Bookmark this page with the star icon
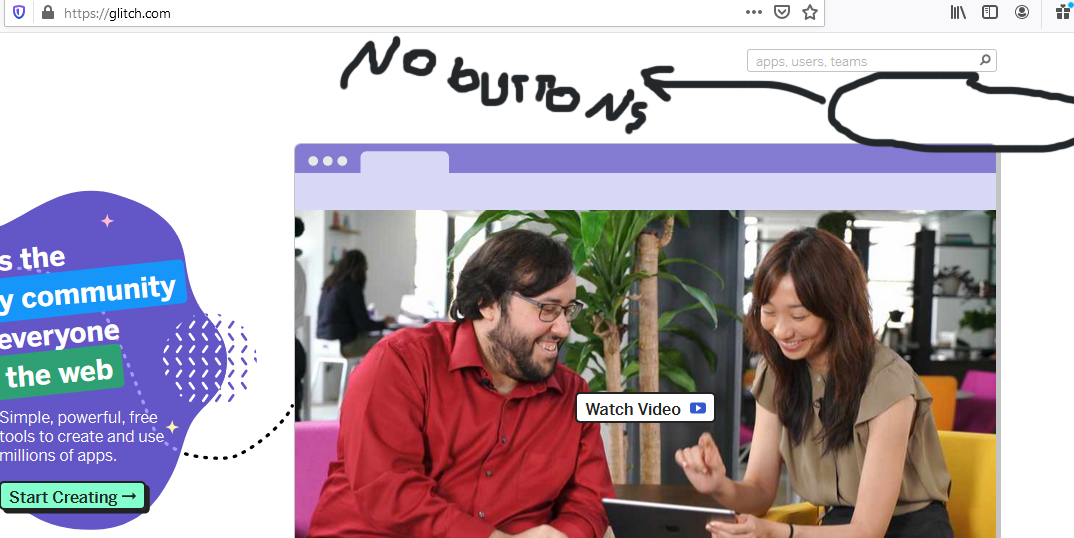 point(810,12)
